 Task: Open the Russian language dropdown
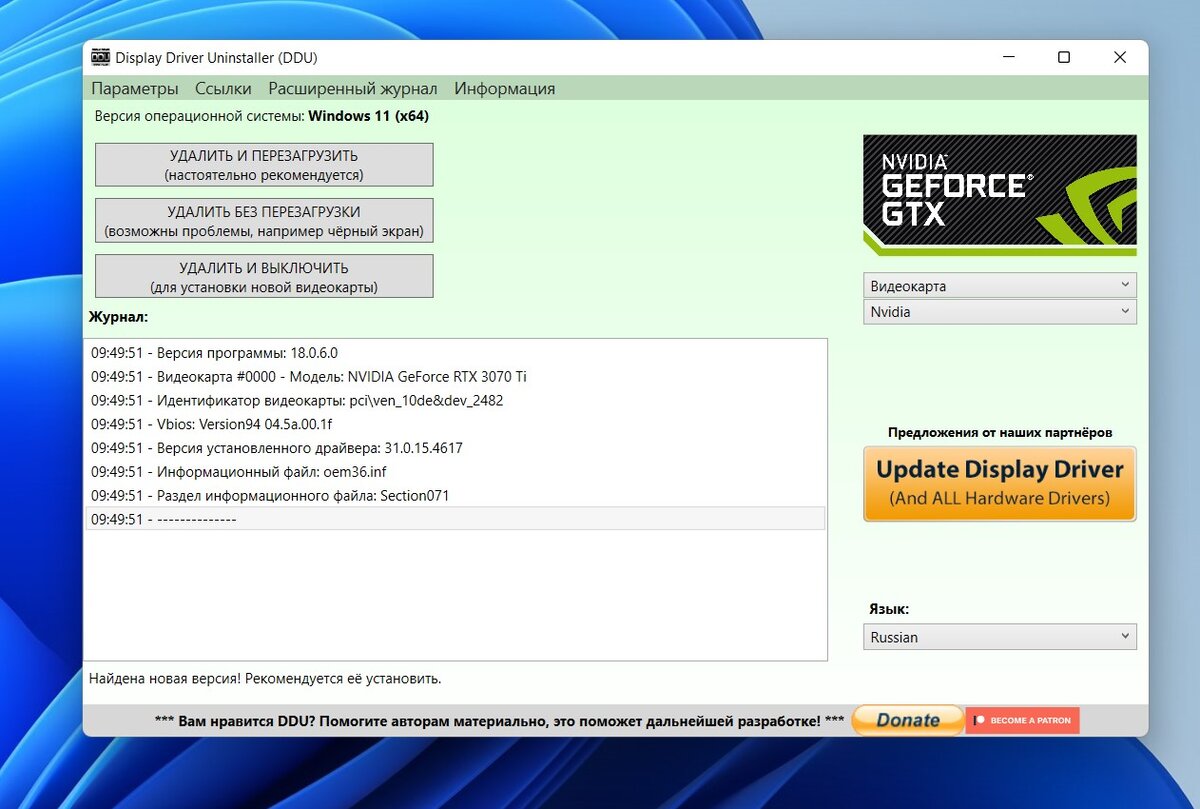click(x=999, y=636)
